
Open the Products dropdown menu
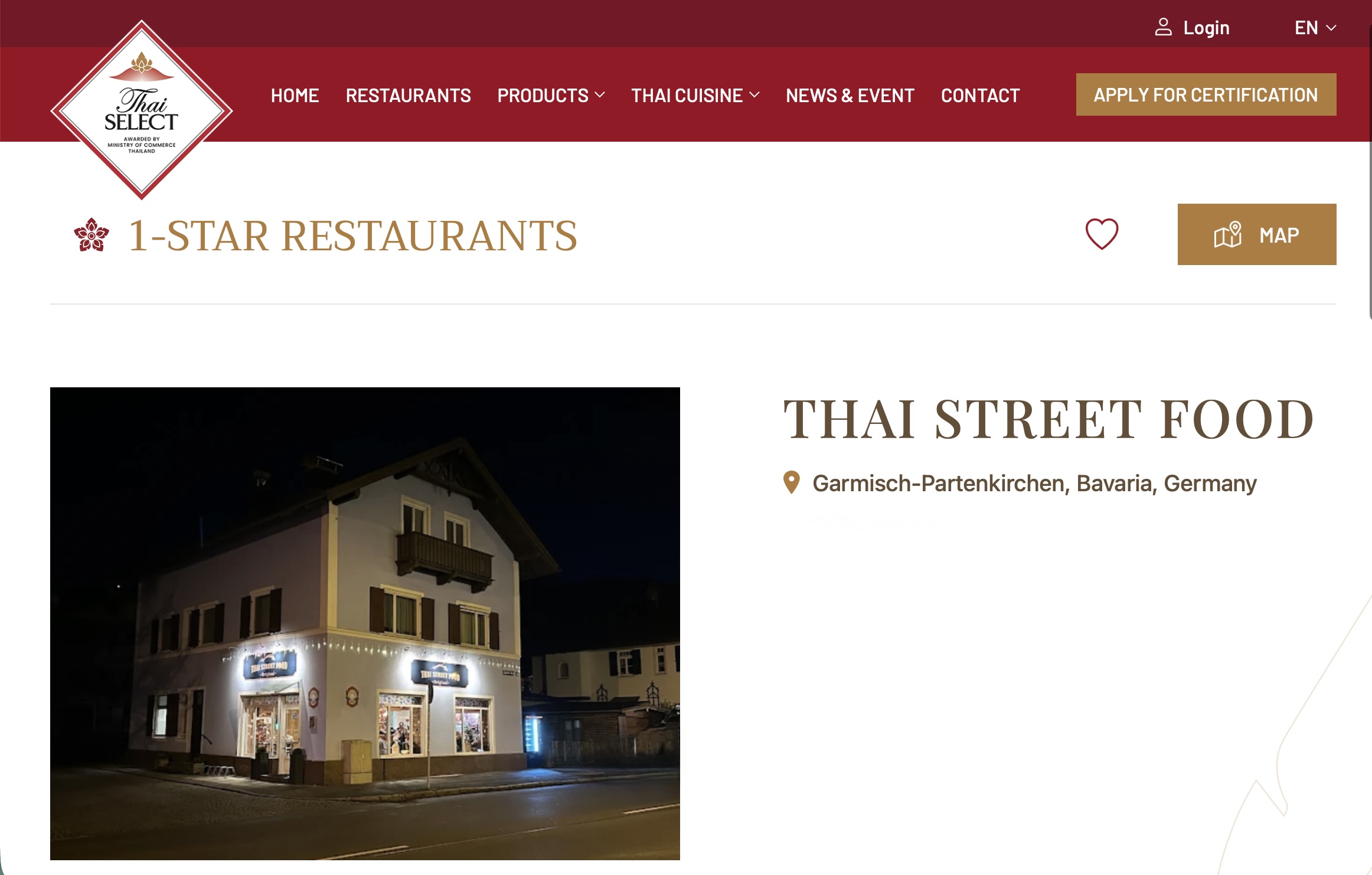click(x=551, y=95)
